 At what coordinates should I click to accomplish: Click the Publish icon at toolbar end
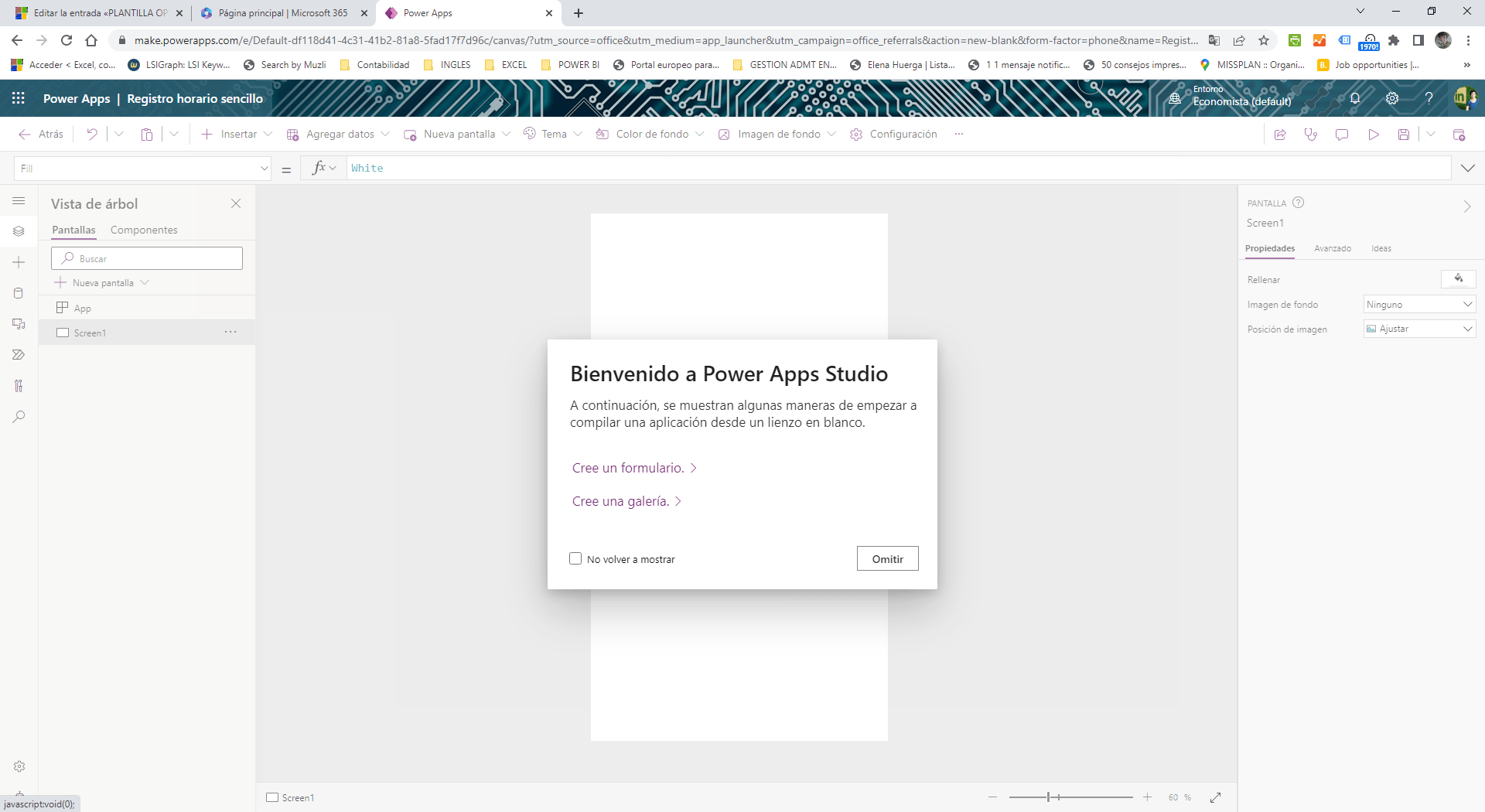(x=1459, y=135)
